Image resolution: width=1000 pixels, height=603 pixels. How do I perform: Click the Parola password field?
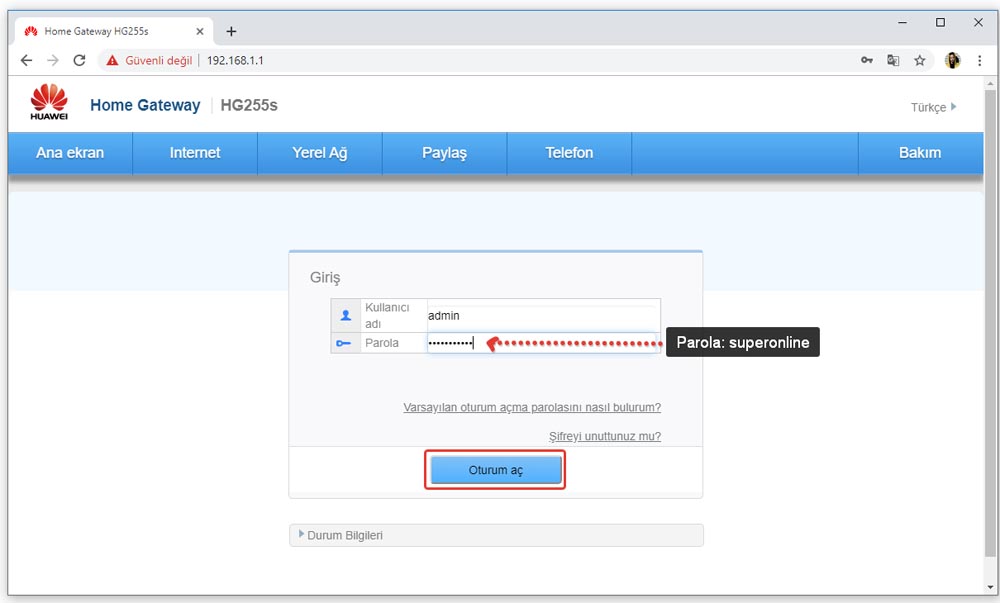click(x=542, y=343)
